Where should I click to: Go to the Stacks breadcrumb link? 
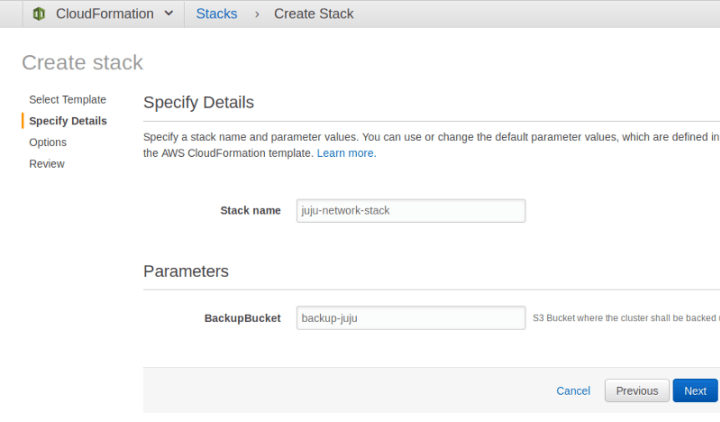pos(217,14)
